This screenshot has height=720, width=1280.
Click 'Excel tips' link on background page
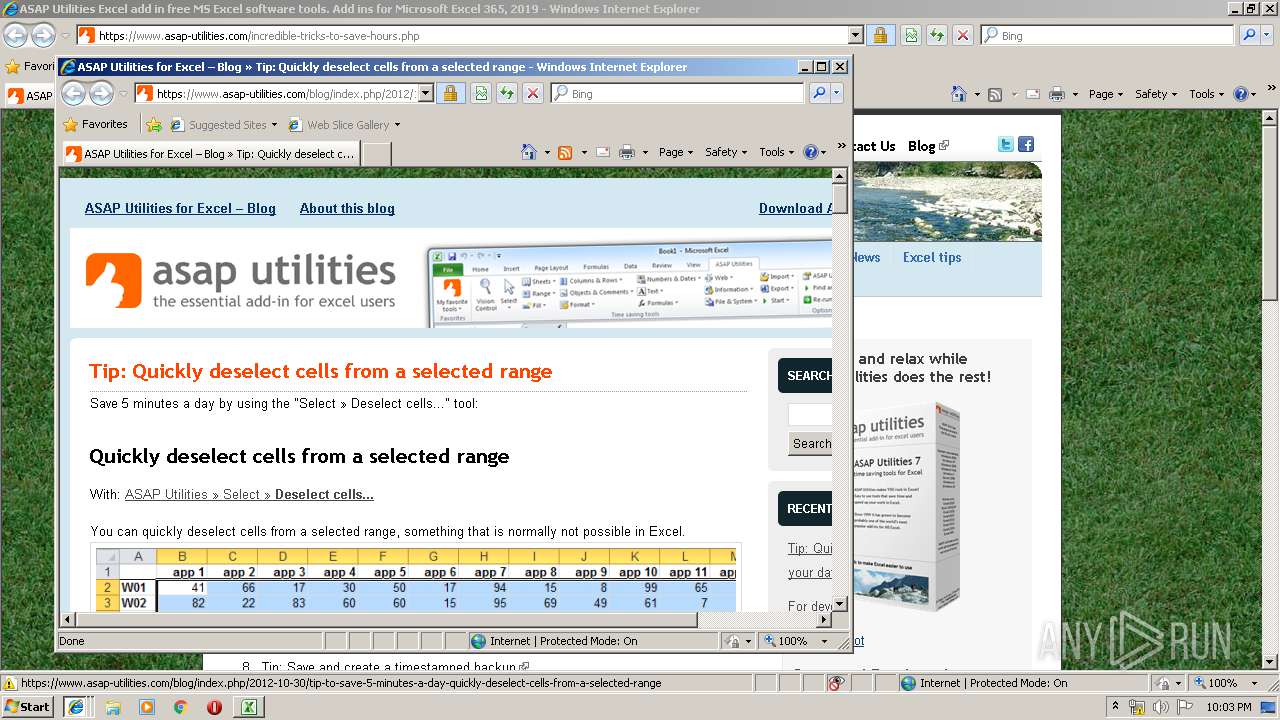(x=932, y=257)
